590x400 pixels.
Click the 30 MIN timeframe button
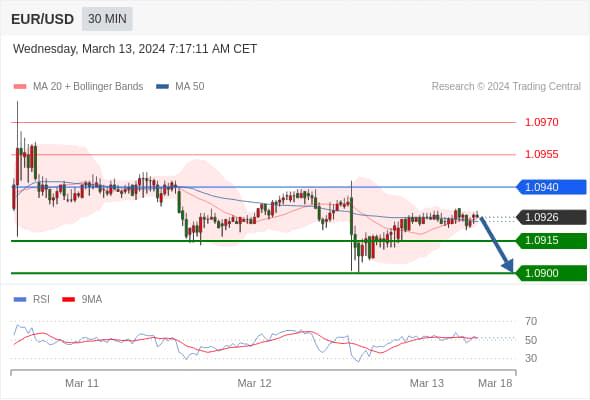tap(107, 18)
